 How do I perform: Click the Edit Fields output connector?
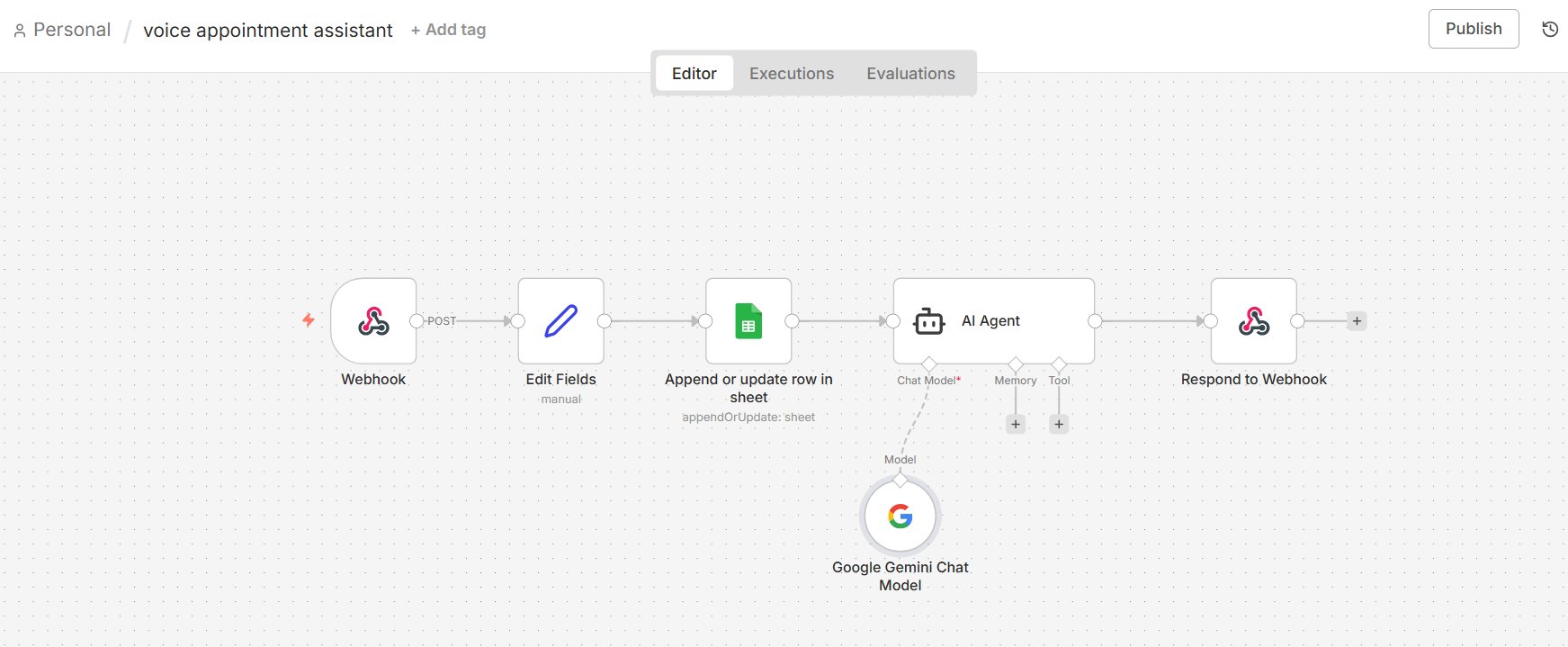[x=605, y=321]
